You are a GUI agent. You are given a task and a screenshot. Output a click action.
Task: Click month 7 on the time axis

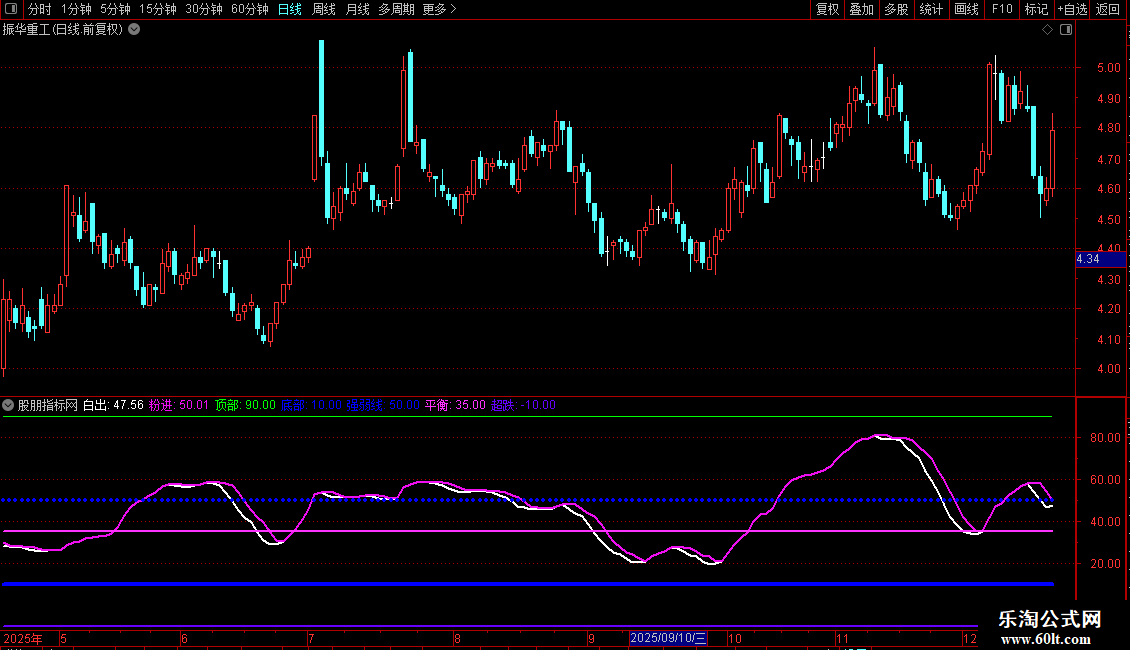pyautogui.click(x=311, y=638)
